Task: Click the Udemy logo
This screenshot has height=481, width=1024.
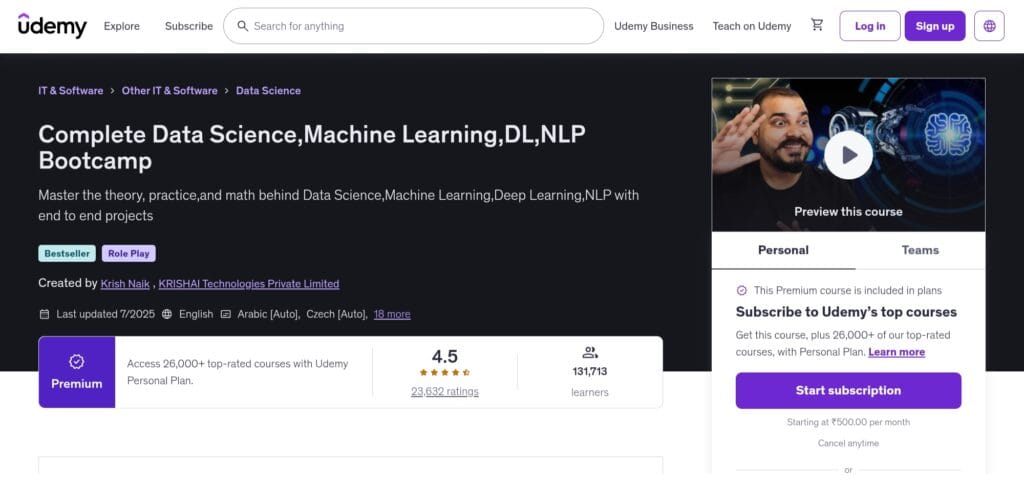Action: (52, 25)
